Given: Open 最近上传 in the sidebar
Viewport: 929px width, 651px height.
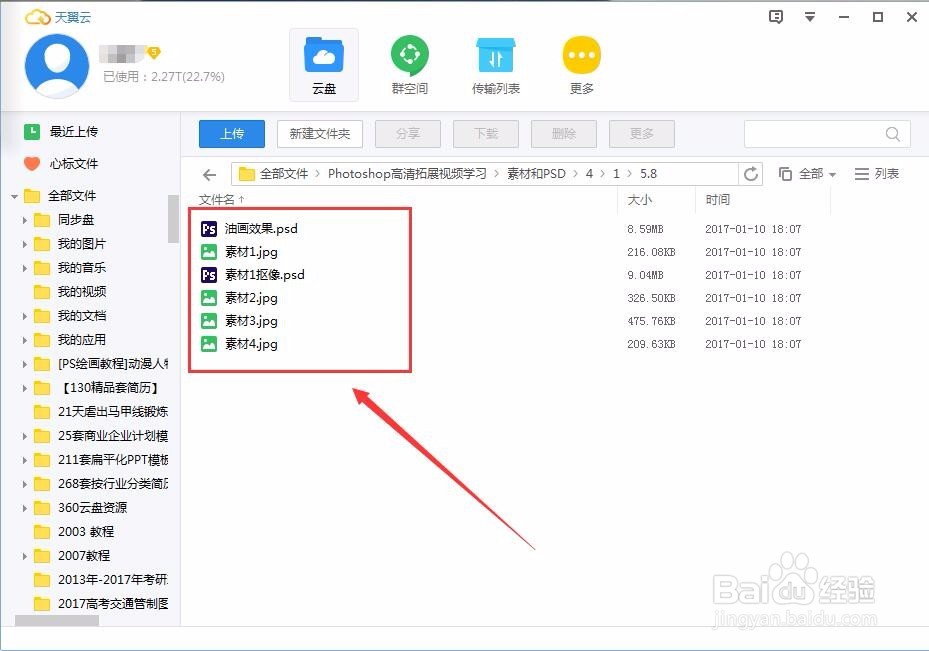Looking at the screenshot, I should pos(66,131).
